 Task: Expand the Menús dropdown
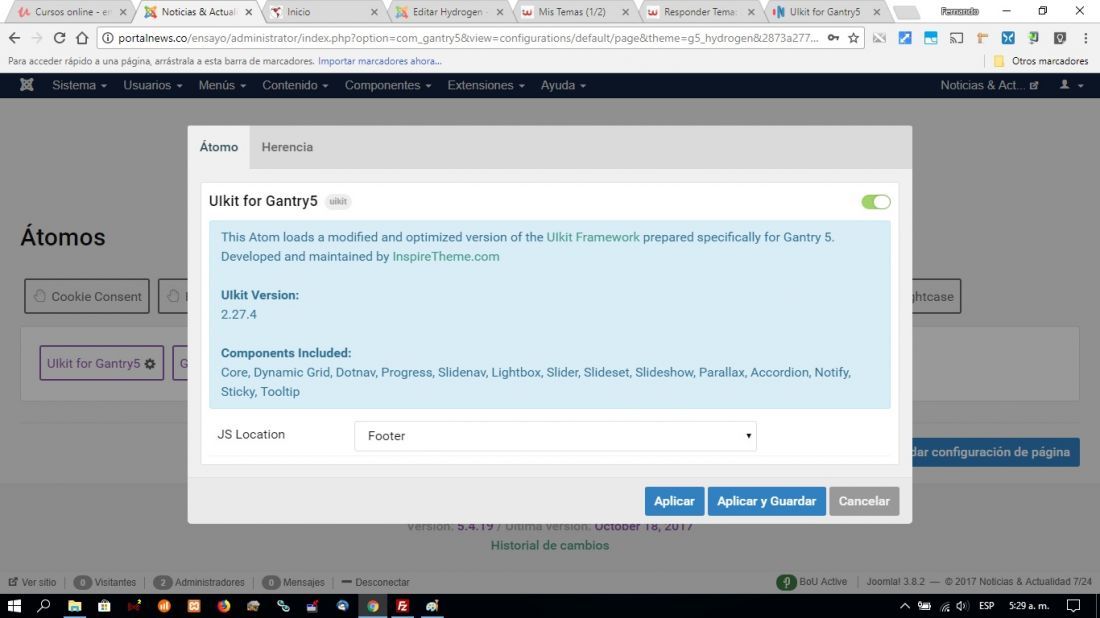pos(222,85)
